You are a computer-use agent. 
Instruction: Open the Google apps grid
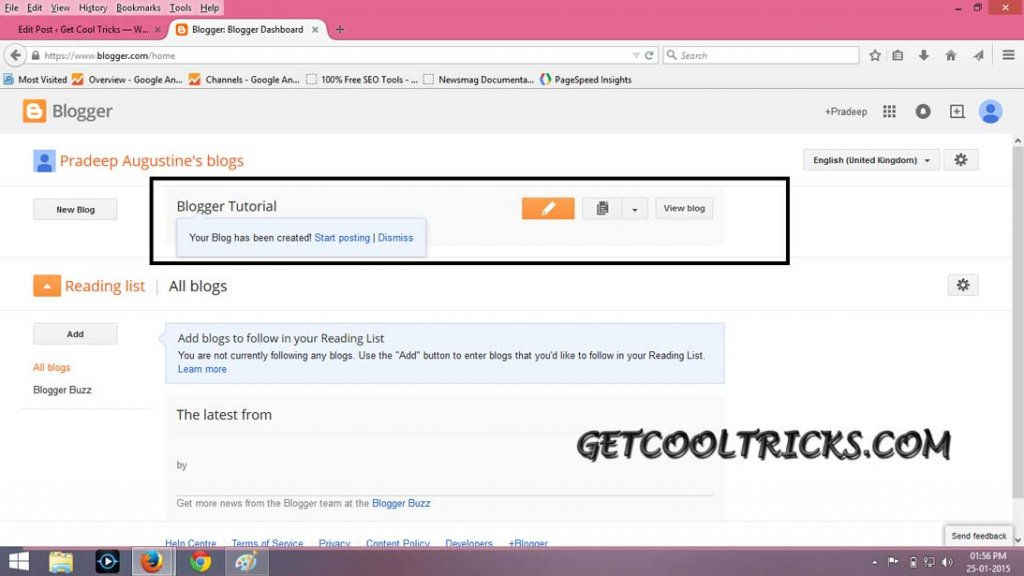(x=889, y=112)
